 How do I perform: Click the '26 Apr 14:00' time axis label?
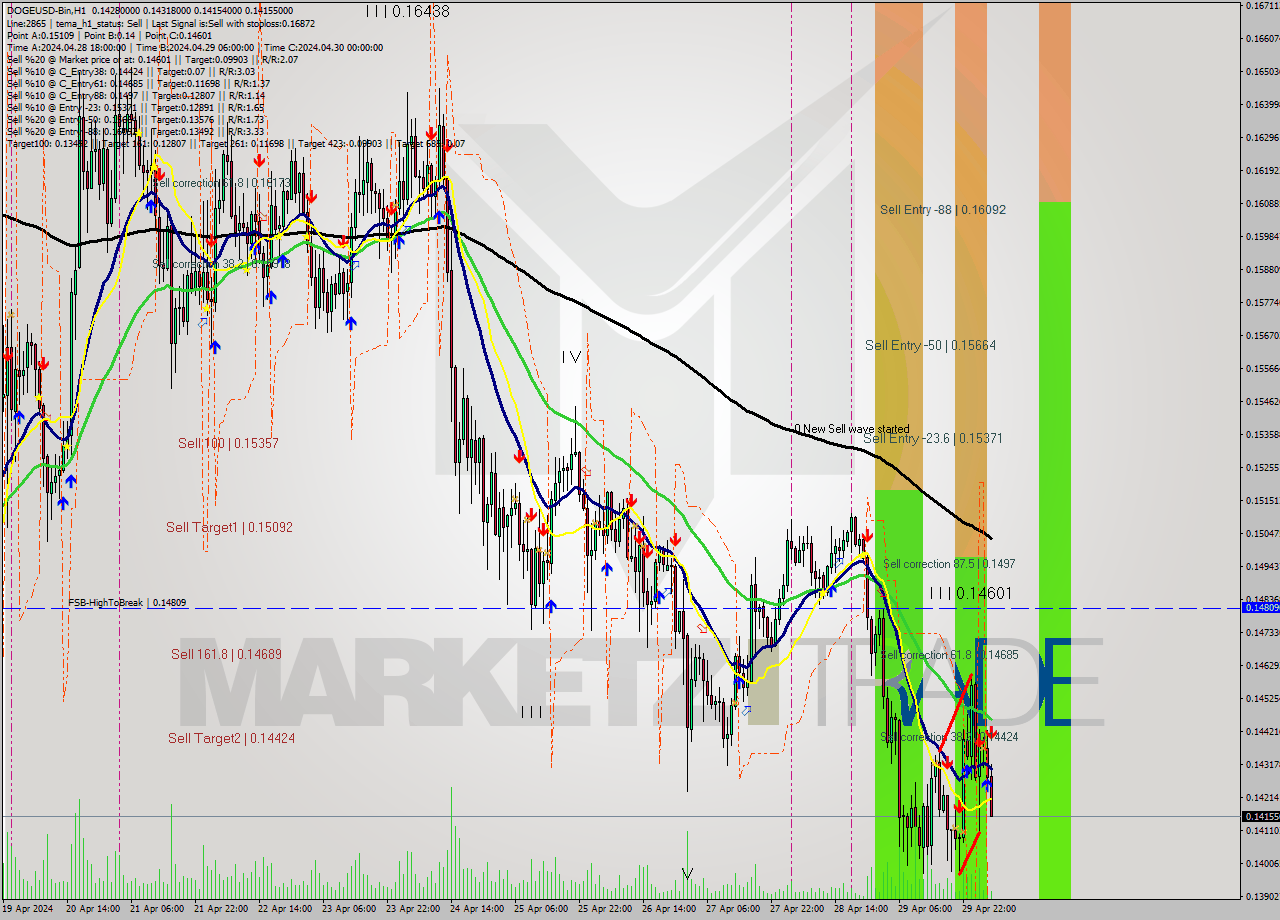[669, 909]
